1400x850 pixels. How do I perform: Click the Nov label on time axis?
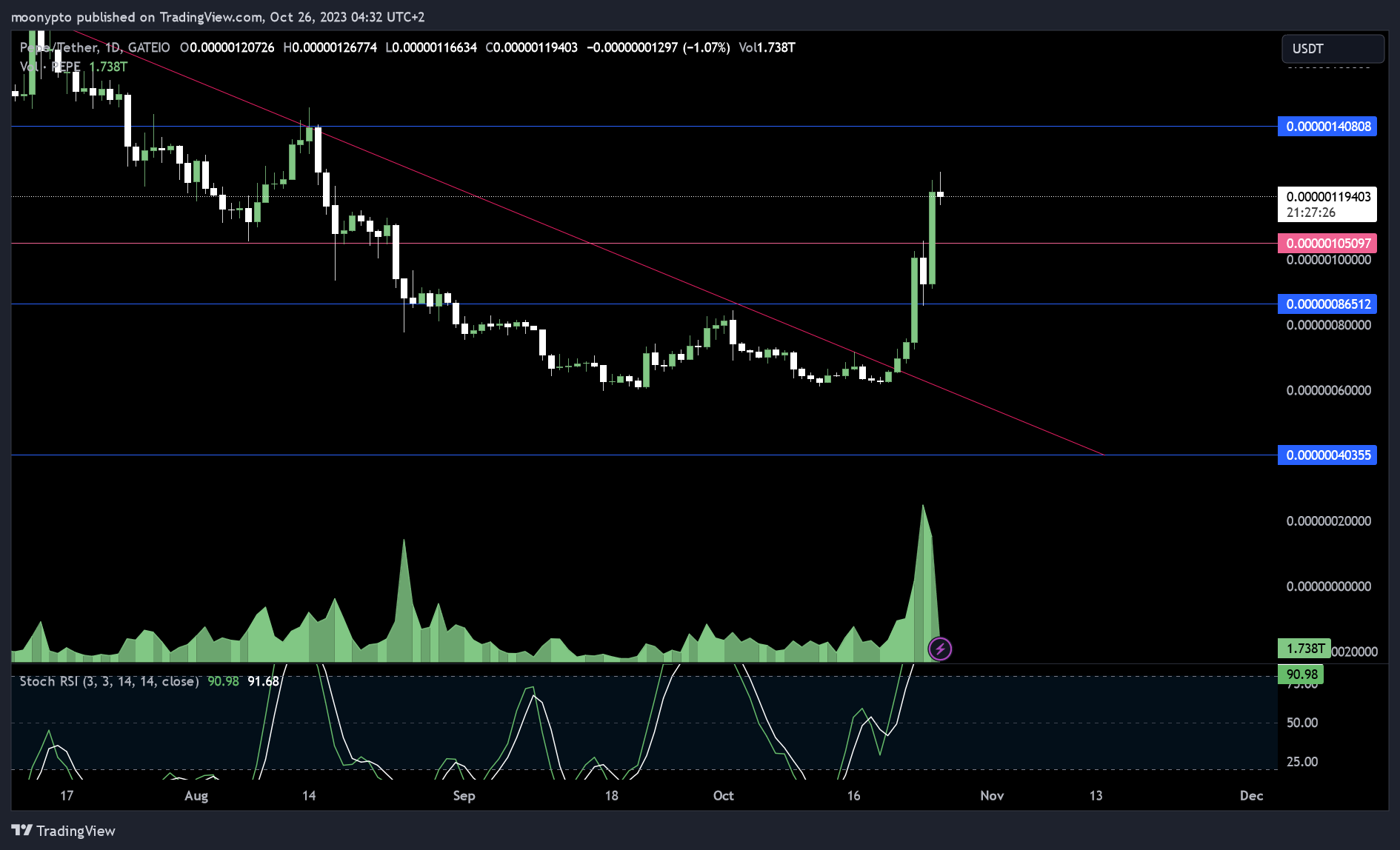coord(992,796)
